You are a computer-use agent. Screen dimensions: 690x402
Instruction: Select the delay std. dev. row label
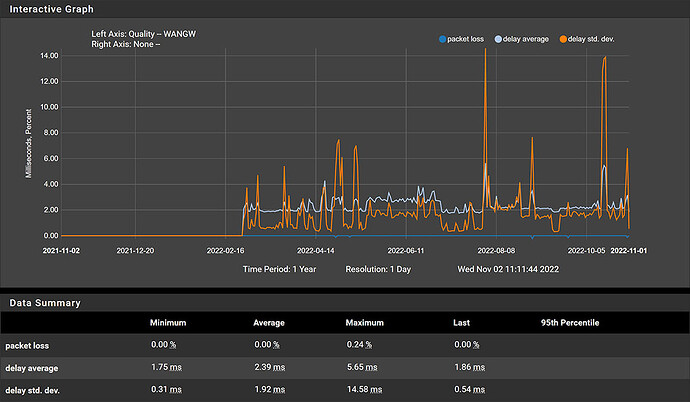(x=33, y=391)
